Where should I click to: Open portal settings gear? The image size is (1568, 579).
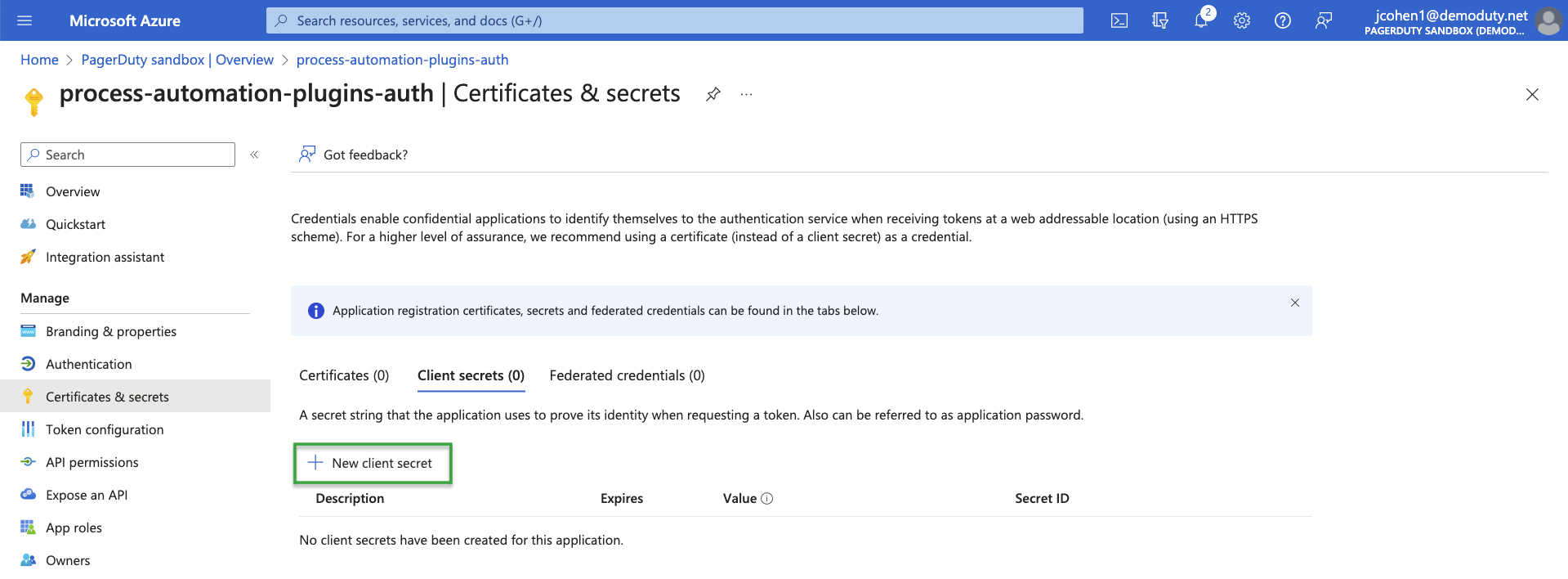[1242, 20]
